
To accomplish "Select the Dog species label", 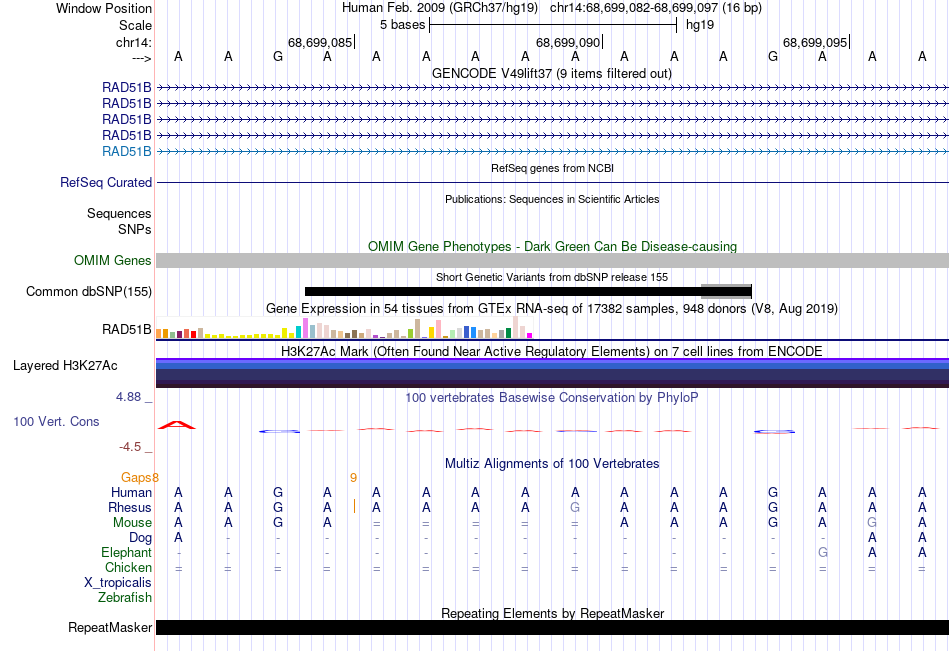I will click(140, 538).
